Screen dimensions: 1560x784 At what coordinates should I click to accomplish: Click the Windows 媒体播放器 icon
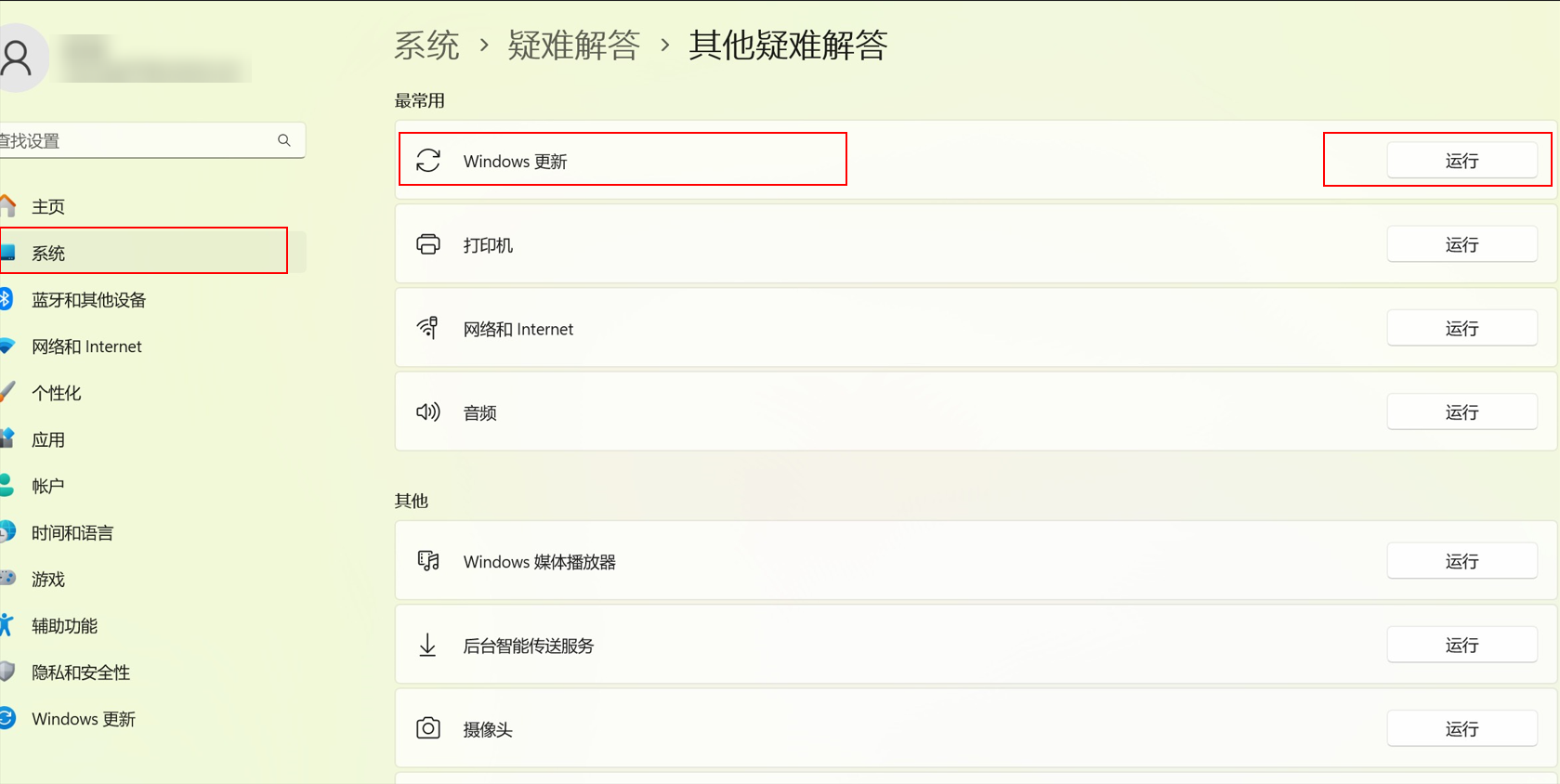428,561
